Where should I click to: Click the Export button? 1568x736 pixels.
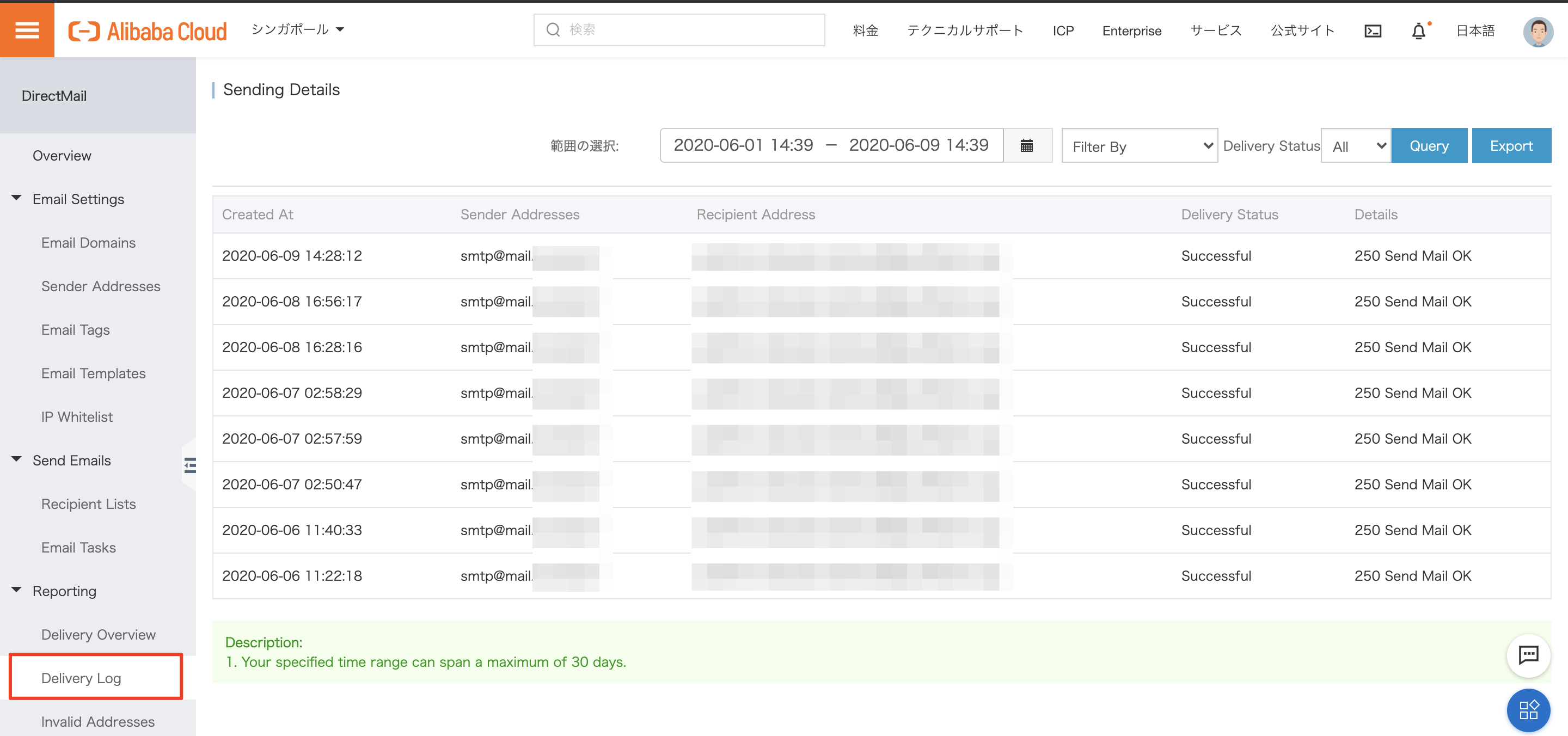(1511, 145)
